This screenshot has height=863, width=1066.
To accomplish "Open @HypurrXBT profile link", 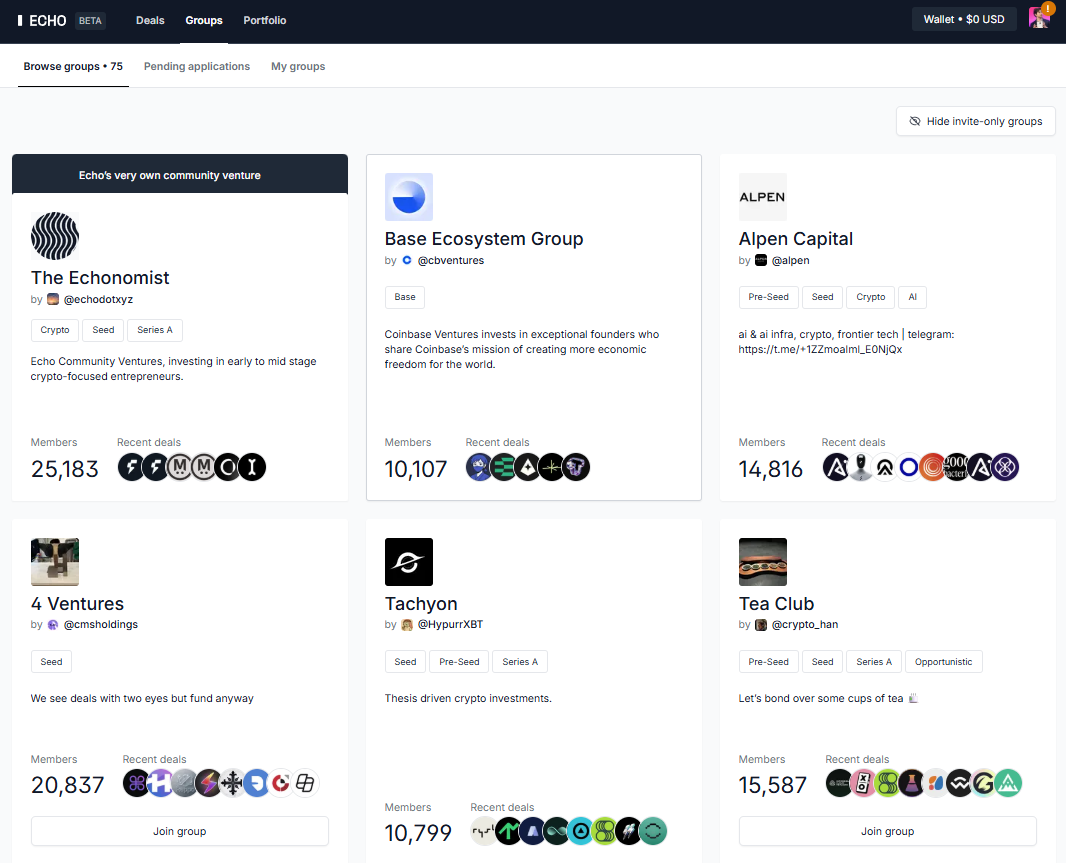I will (x=450, y=624).
